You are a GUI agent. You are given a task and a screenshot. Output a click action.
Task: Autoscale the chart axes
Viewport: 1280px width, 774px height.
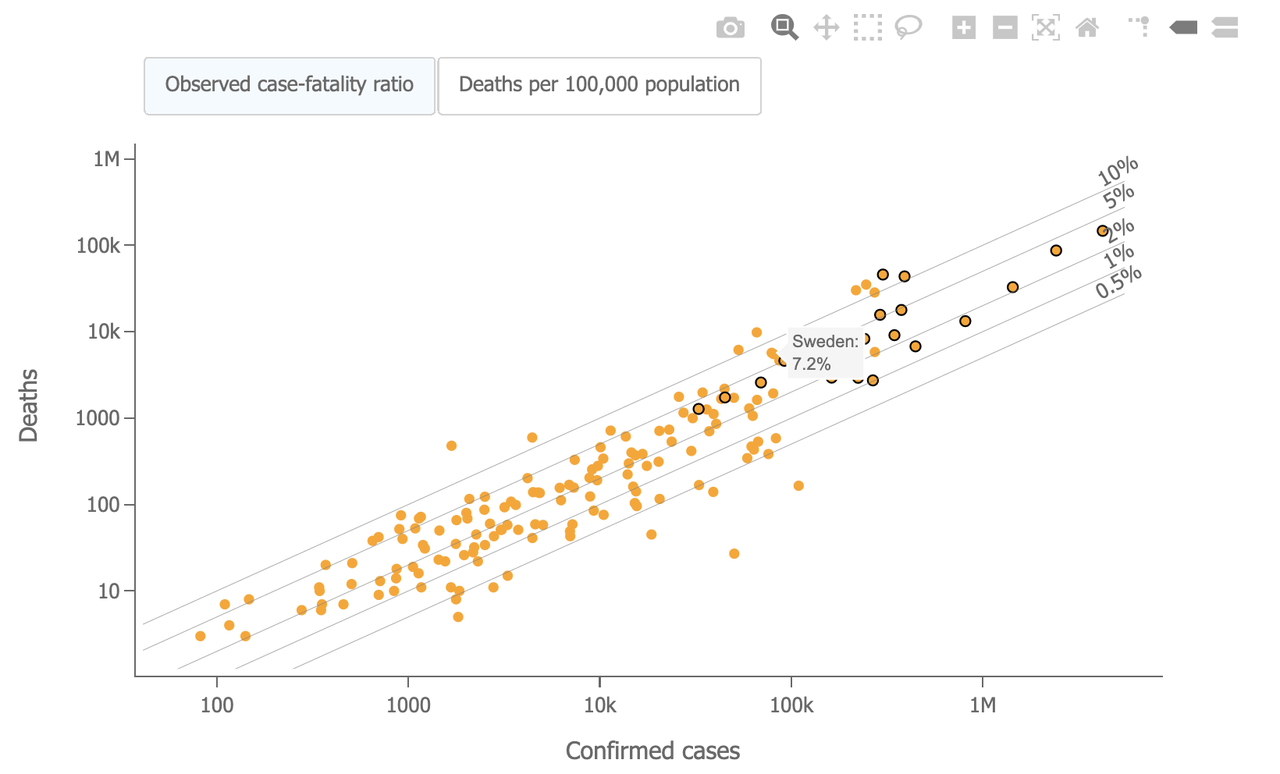point(1046,28)
